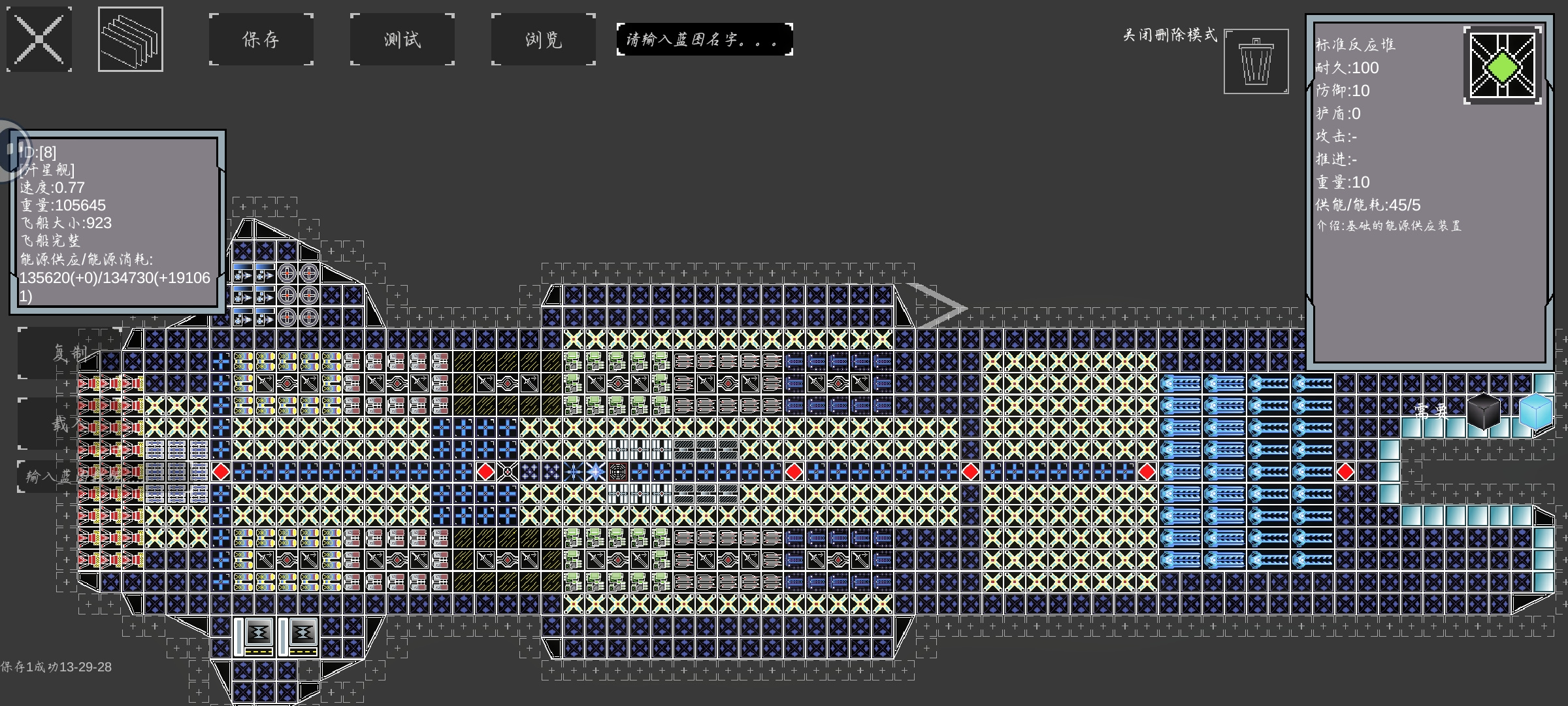Viewport: 1568px width, 706px height.
Task: Select the top-left round turret module
Action: click(287, 273)
